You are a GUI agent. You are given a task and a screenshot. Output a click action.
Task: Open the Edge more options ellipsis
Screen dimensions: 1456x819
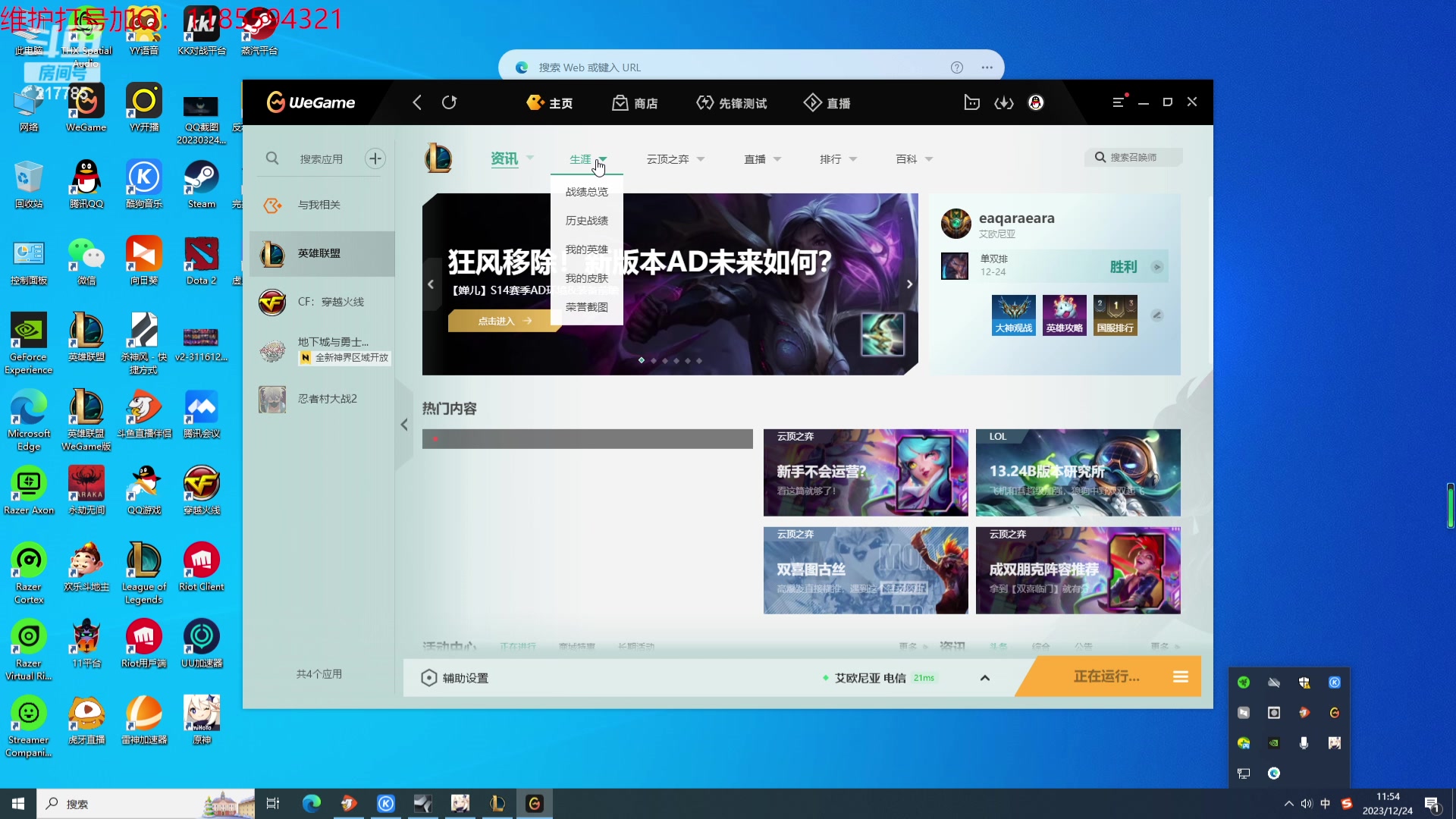click(987, 67)
